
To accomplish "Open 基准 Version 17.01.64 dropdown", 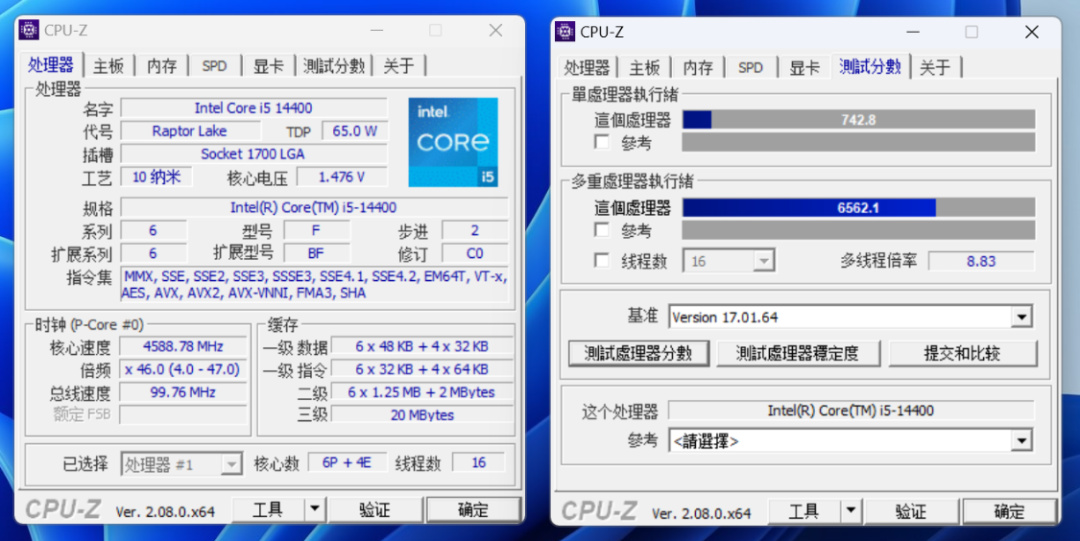I will point(851,317).
